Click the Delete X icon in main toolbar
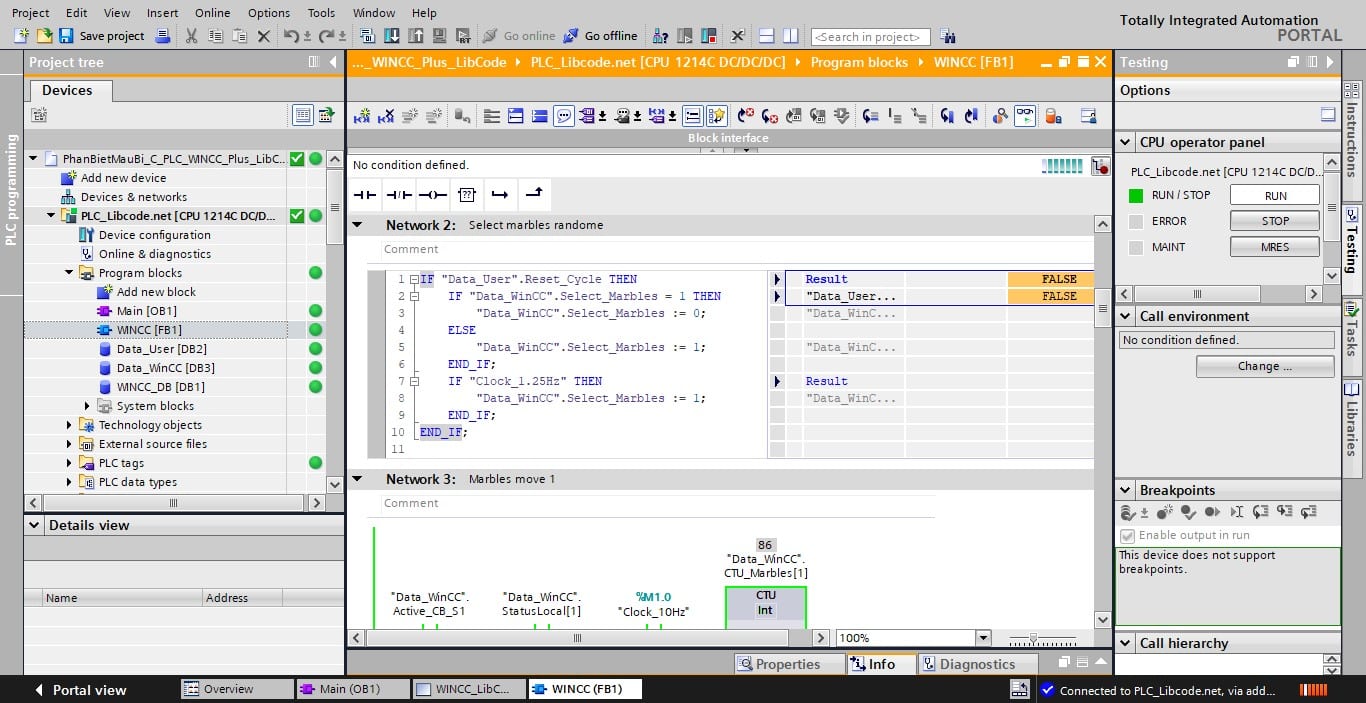1366x703 pixels. [x=264, y=36]
